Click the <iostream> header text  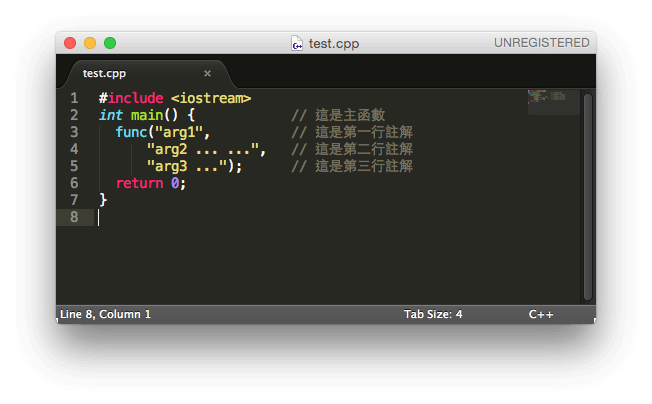pyautogui.click(x=211, y=98)
